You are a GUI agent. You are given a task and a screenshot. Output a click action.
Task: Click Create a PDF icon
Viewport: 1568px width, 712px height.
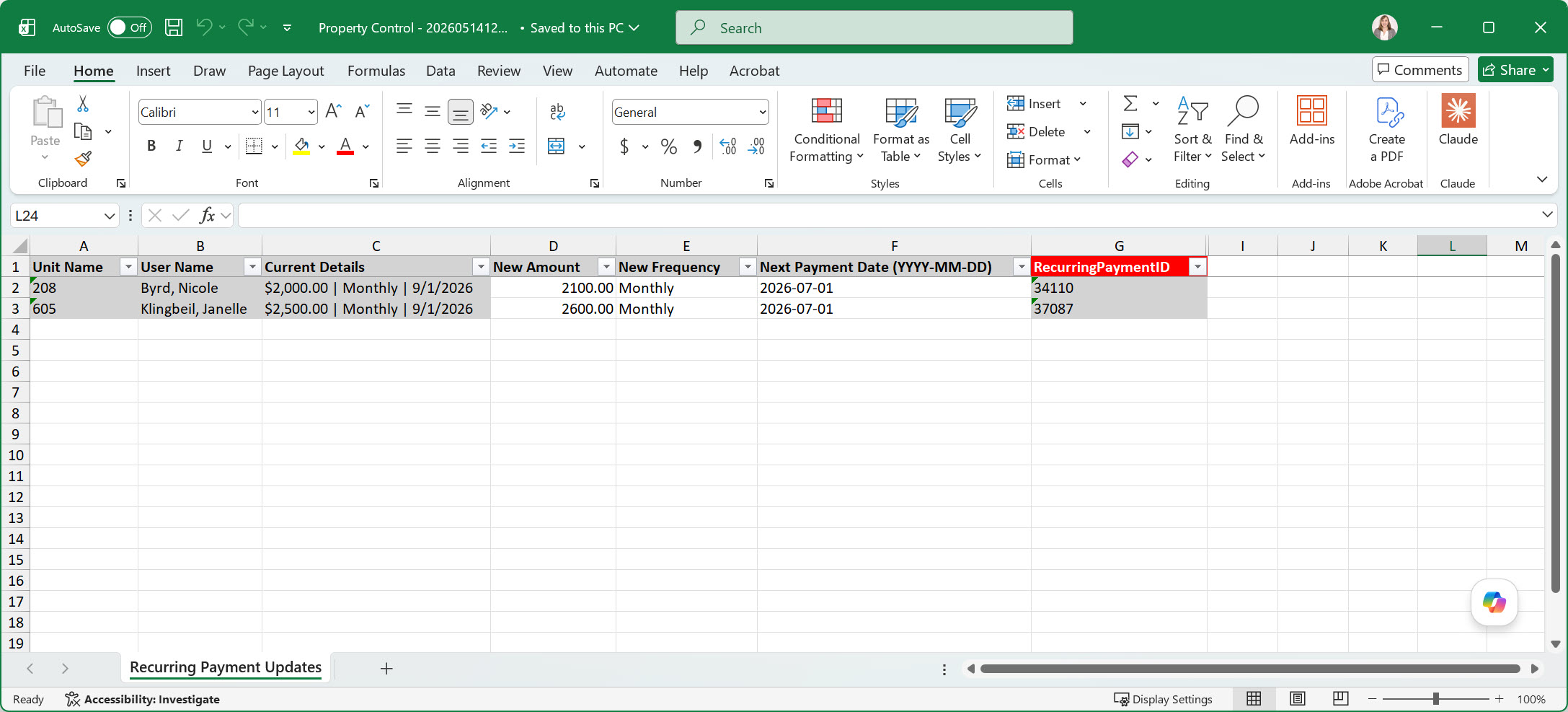pyautogui.click(x=1387, y=130)
